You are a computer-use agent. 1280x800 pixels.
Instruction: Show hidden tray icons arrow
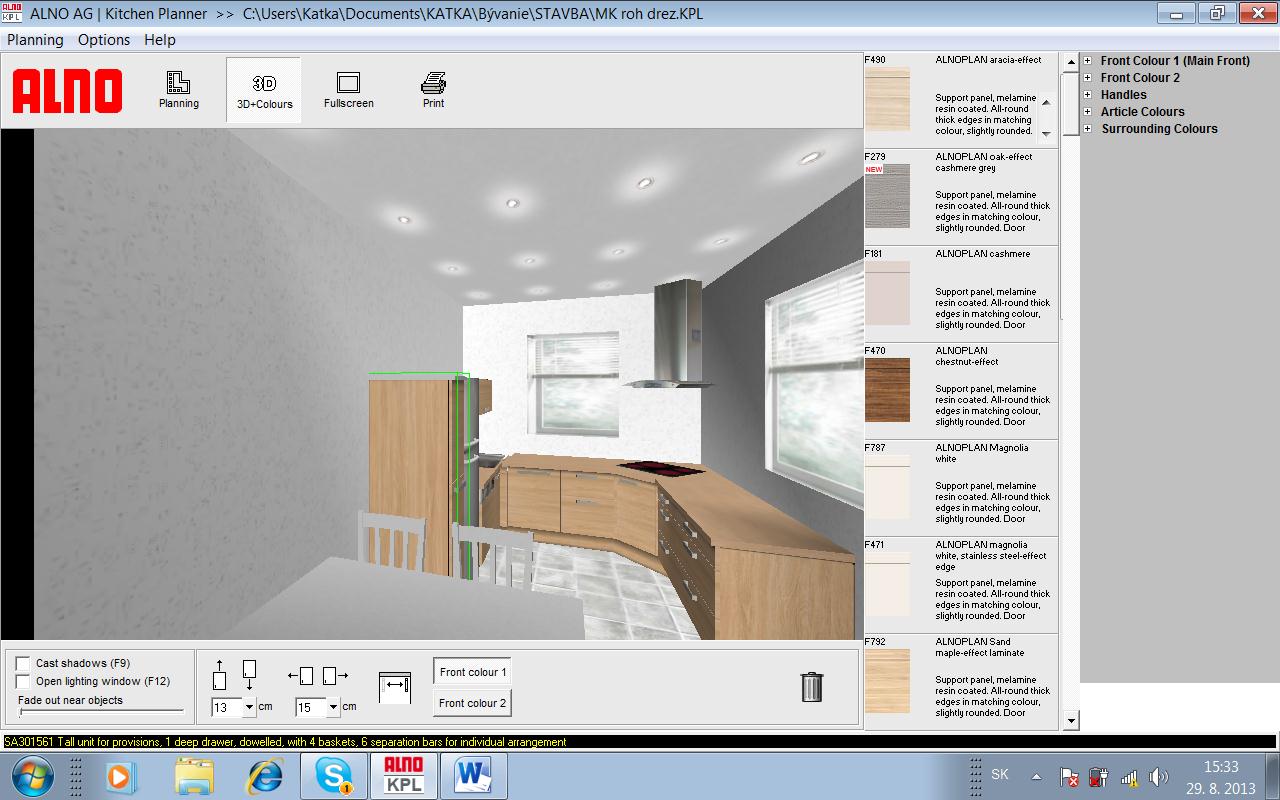click(1036, 777)
